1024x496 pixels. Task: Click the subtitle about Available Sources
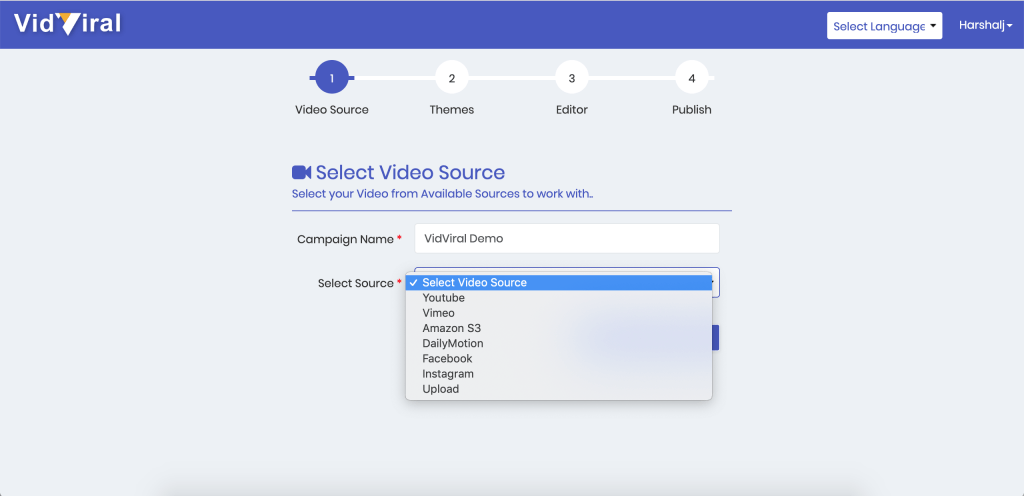click(x=442, y=194)
